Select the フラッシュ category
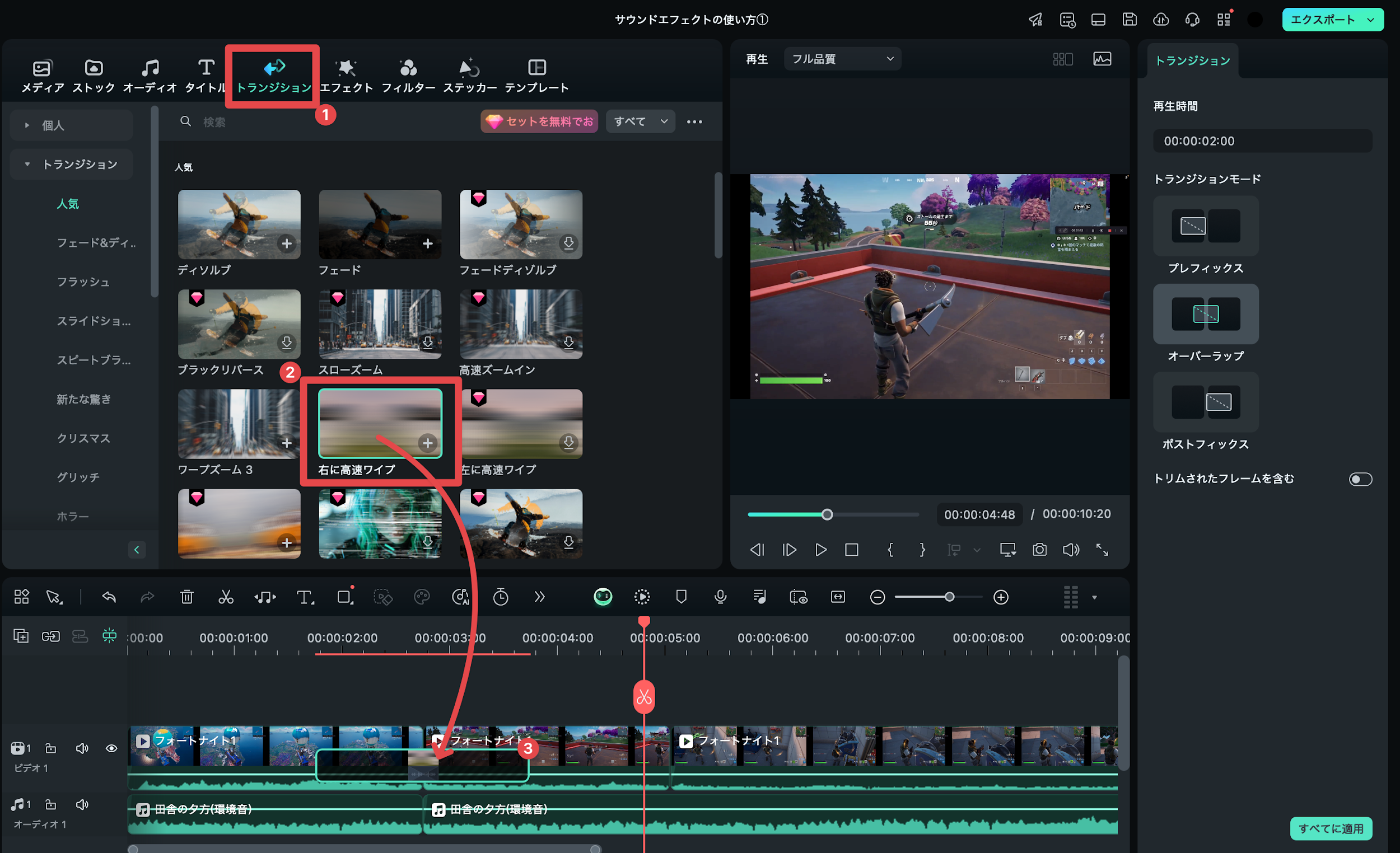Screen dimensions: 1400x853 [x=83, y=282]
